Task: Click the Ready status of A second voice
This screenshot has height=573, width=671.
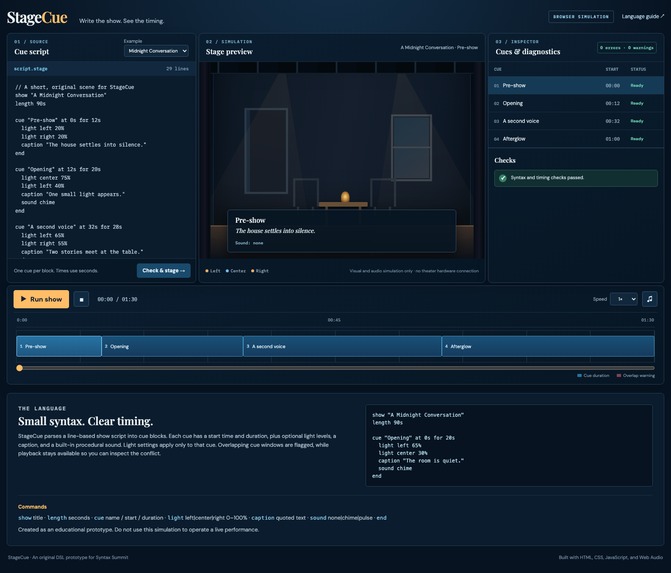Action: point(637,121)
